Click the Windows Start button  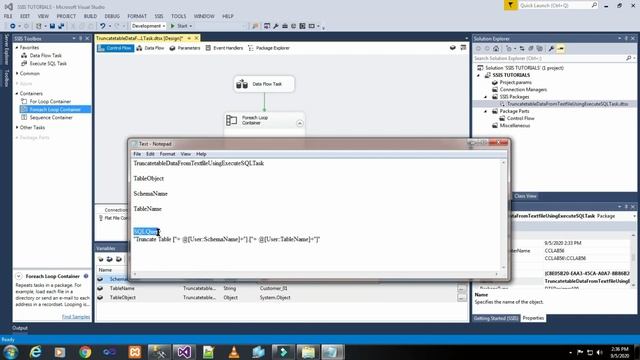[x=11, y=352]
